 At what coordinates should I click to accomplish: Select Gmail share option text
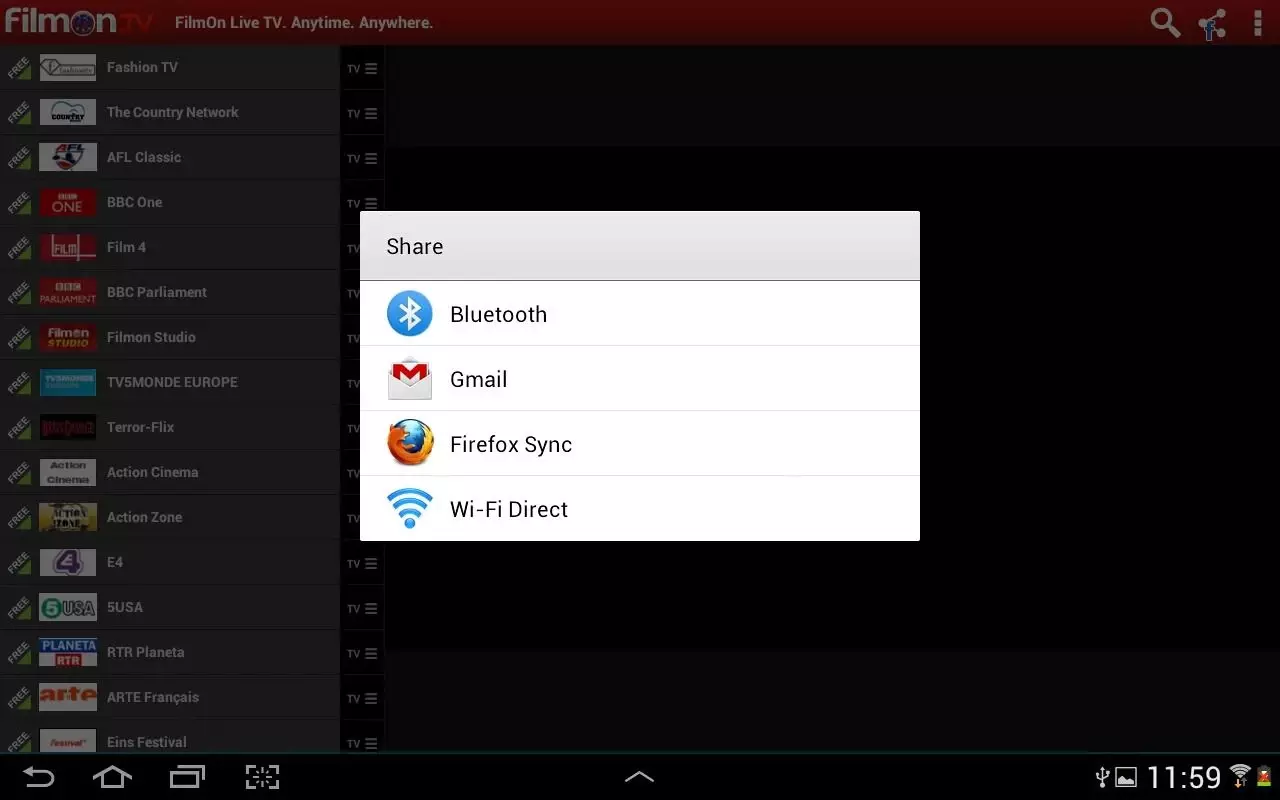pyautogui.click(x=479, y=379)
